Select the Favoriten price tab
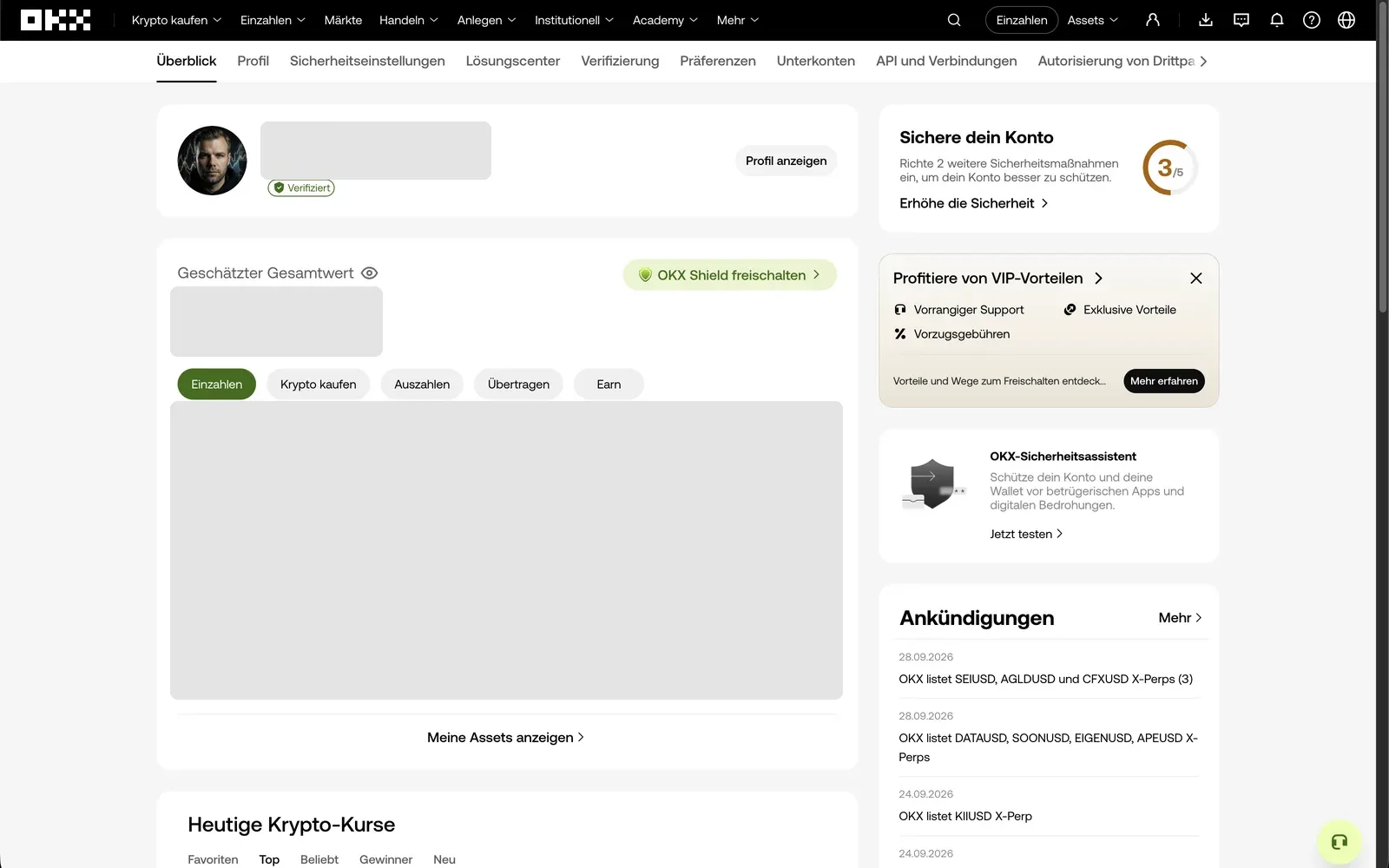 (213, 859)
